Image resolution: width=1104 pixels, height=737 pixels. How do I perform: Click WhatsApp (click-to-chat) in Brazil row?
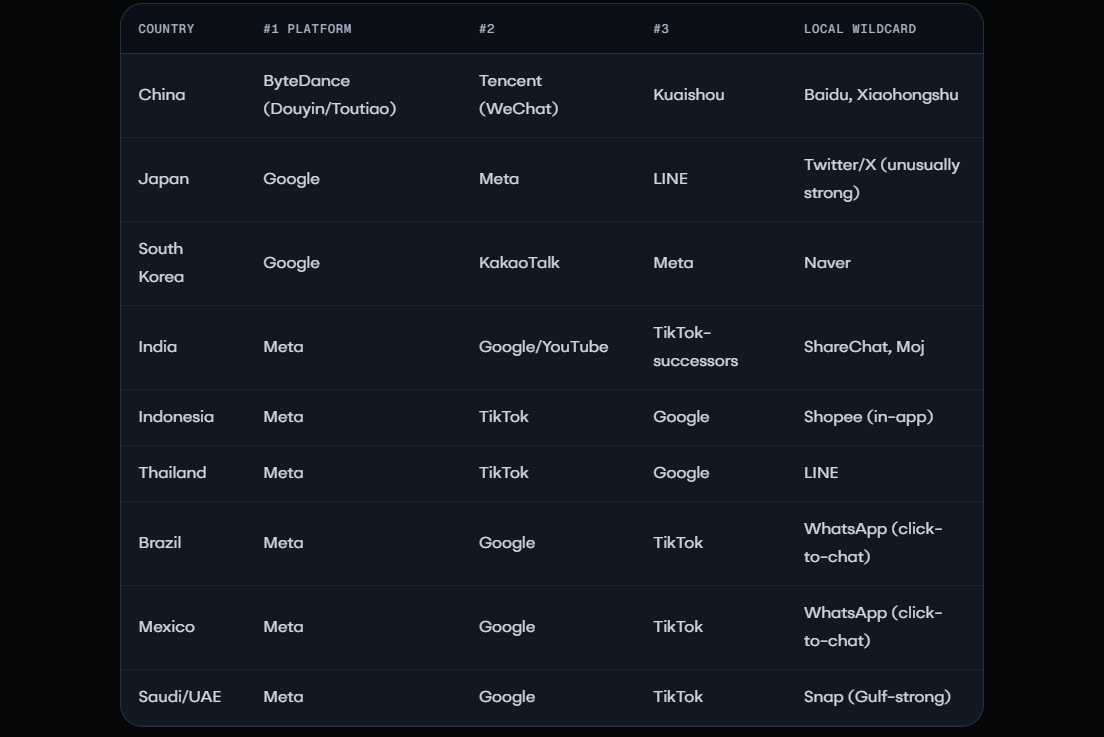(873, 543)
